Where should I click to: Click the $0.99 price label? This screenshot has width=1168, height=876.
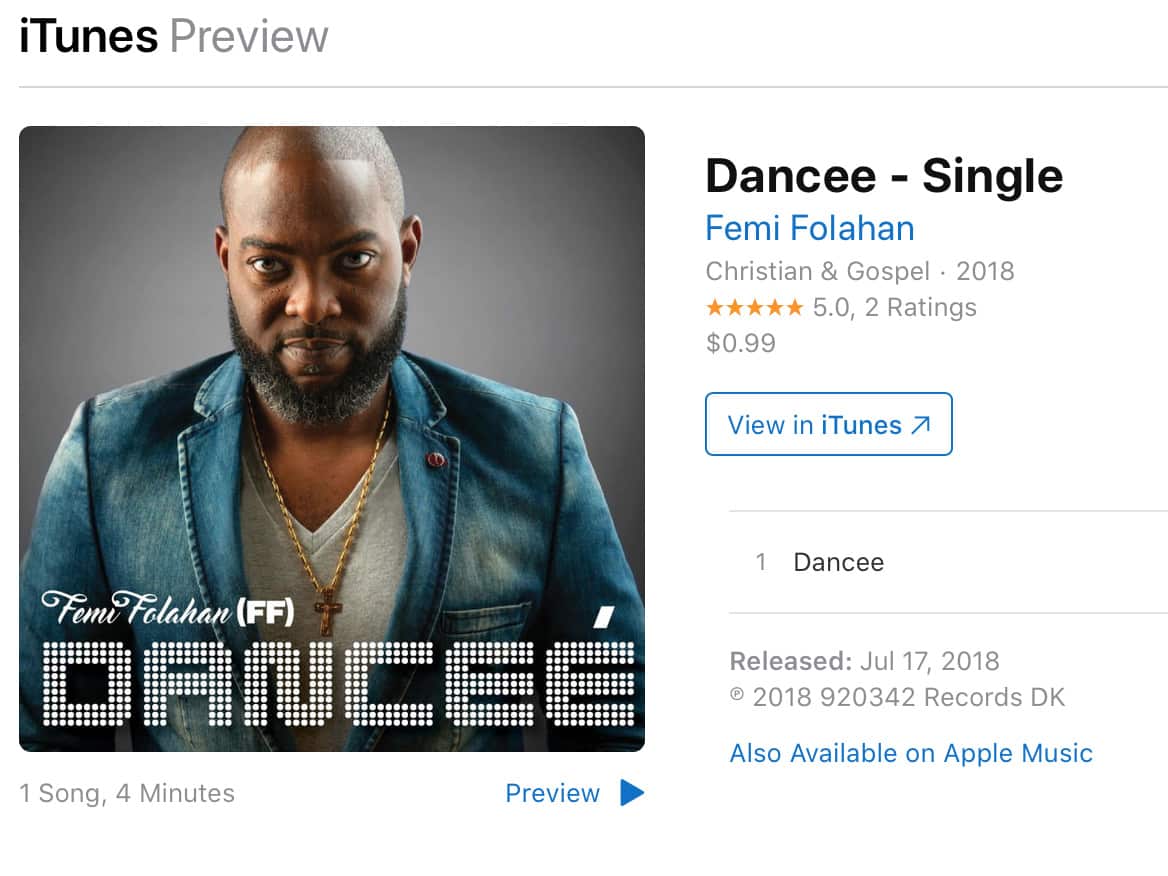pyautogui.click(x=740, y=343)
